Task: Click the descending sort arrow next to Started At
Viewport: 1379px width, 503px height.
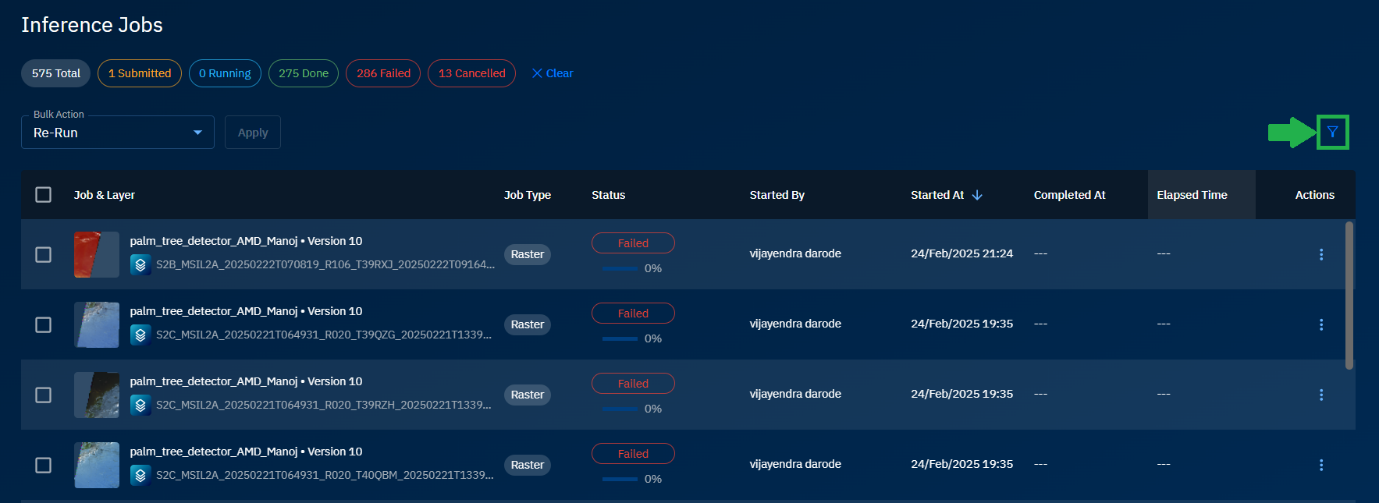Action: 977,195
